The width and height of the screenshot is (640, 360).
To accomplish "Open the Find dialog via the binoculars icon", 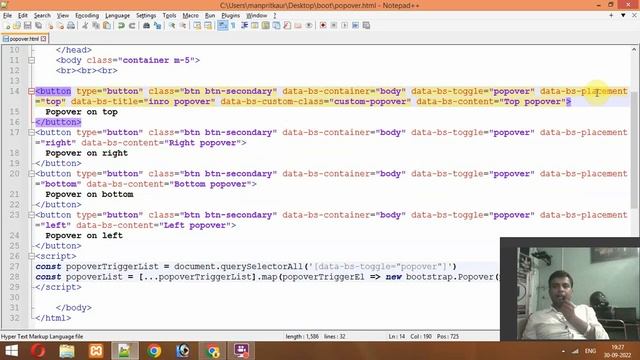I will (x=146, y=25).
